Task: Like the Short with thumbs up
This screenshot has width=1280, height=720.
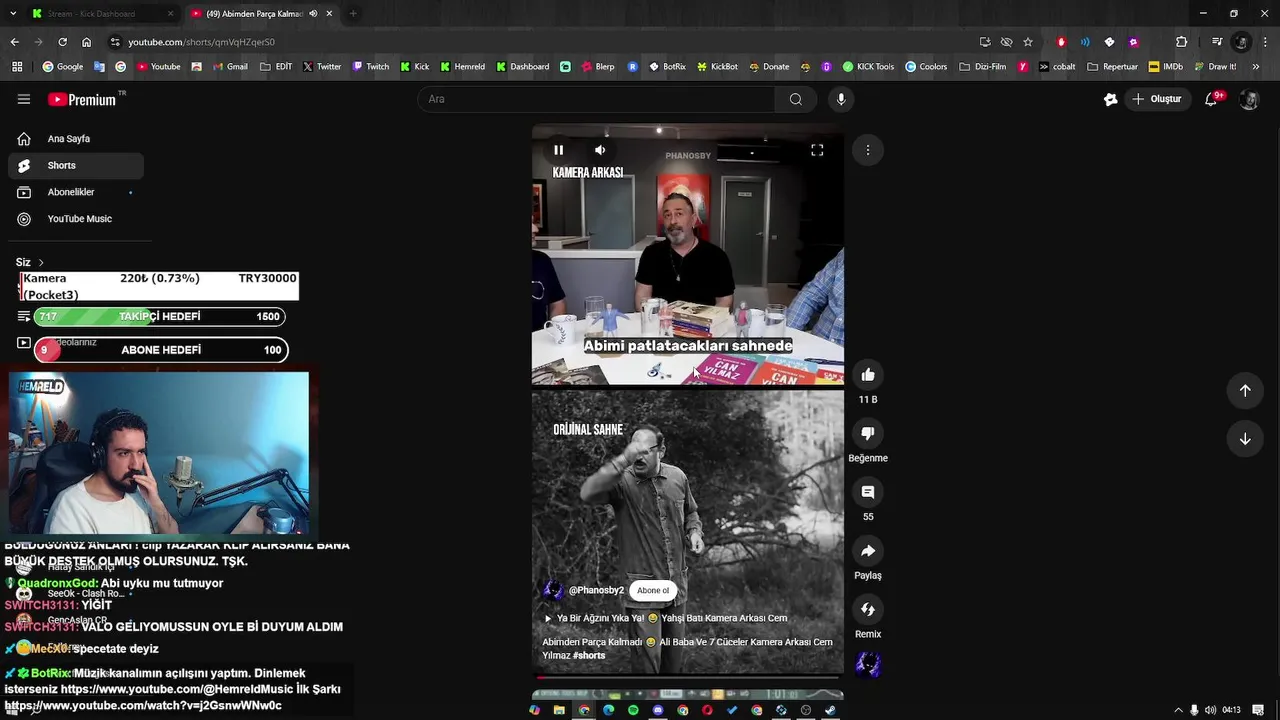Action: coord(868,375)
